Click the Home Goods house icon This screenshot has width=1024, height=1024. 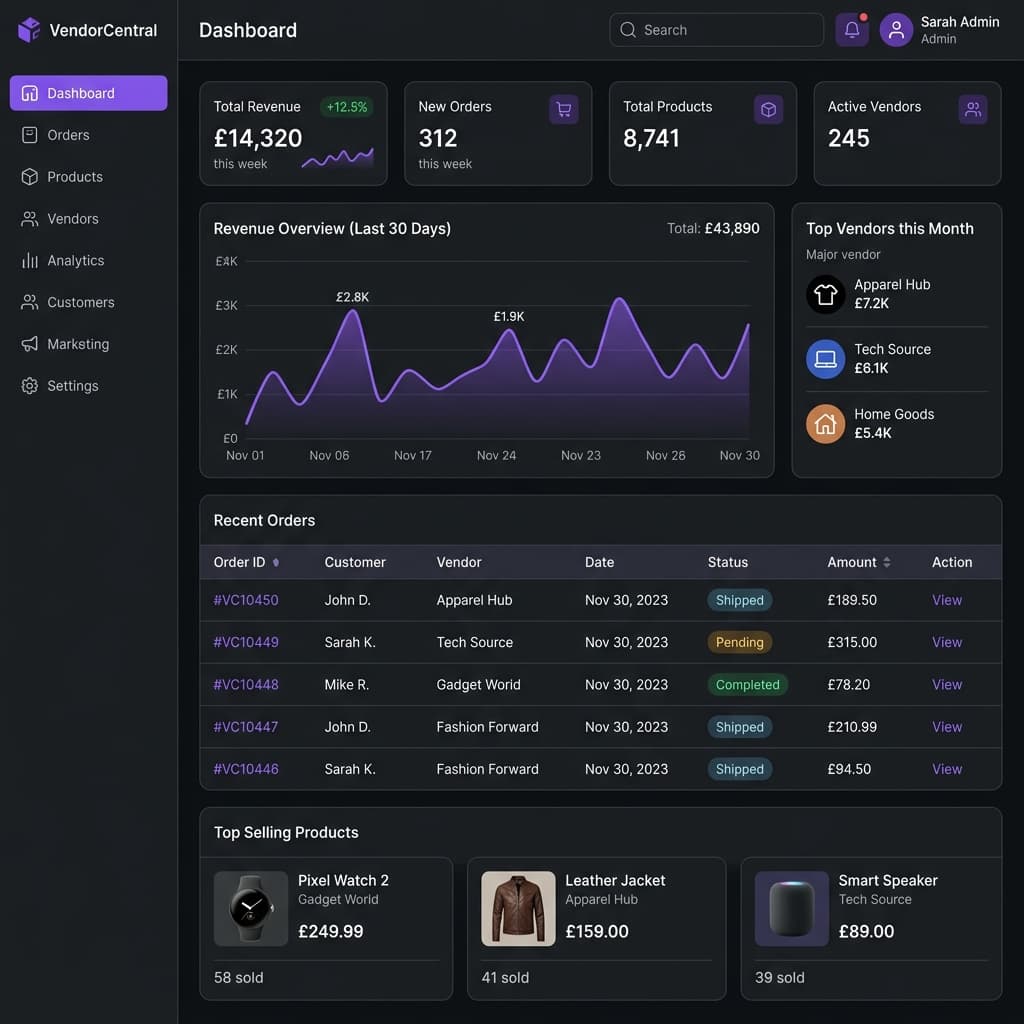pos(825,424)
